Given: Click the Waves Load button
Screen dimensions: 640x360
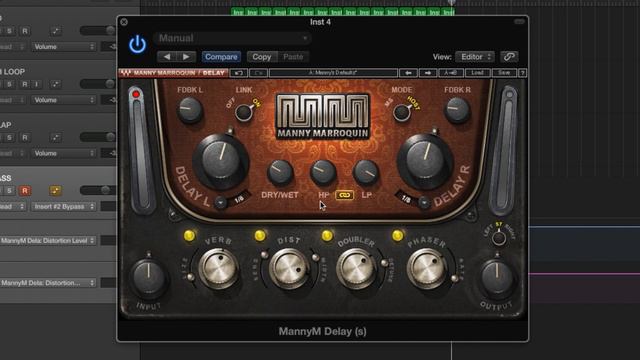Looking at the screenshot, I should point(478,73).
